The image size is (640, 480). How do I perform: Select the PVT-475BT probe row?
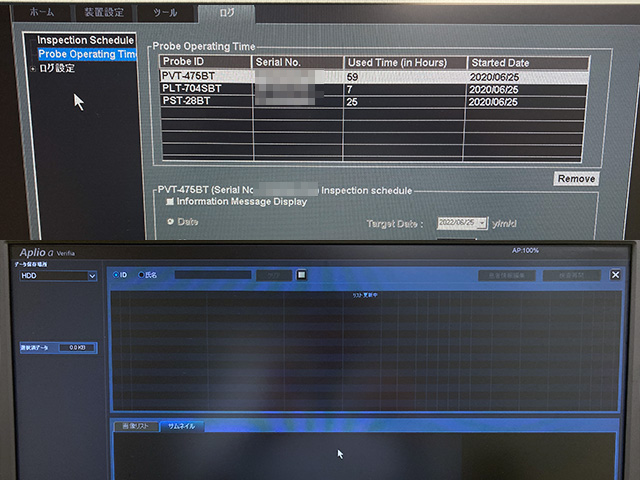pos(373,76)
